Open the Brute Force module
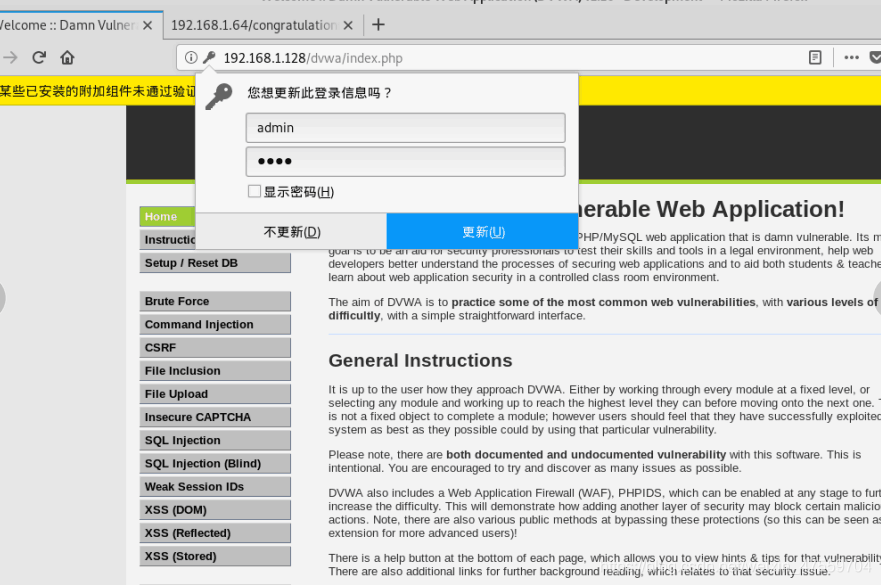 click(215, 301)
